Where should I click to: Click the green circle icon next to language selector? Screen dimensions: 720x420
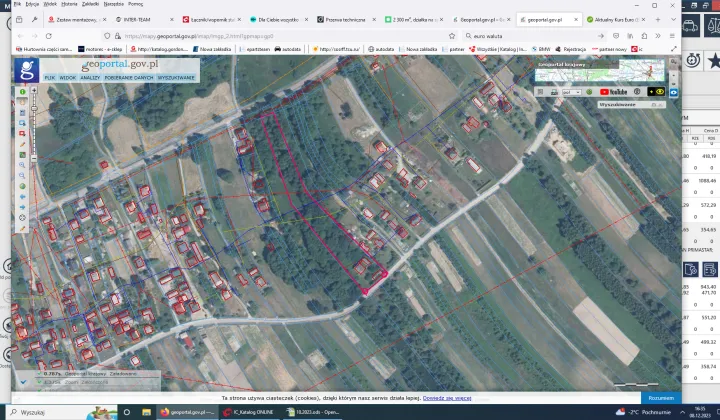pyautogui.click(x=589, y=92)
